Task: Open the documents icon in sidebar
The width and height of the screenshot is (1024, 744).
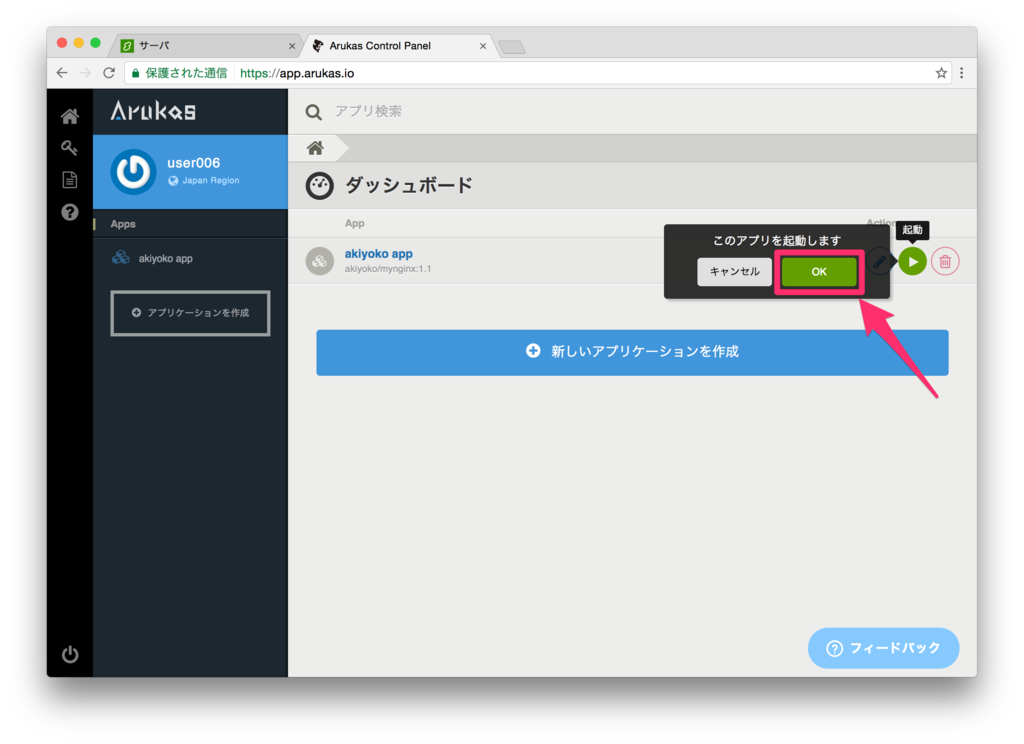Action: coord(69,180)
